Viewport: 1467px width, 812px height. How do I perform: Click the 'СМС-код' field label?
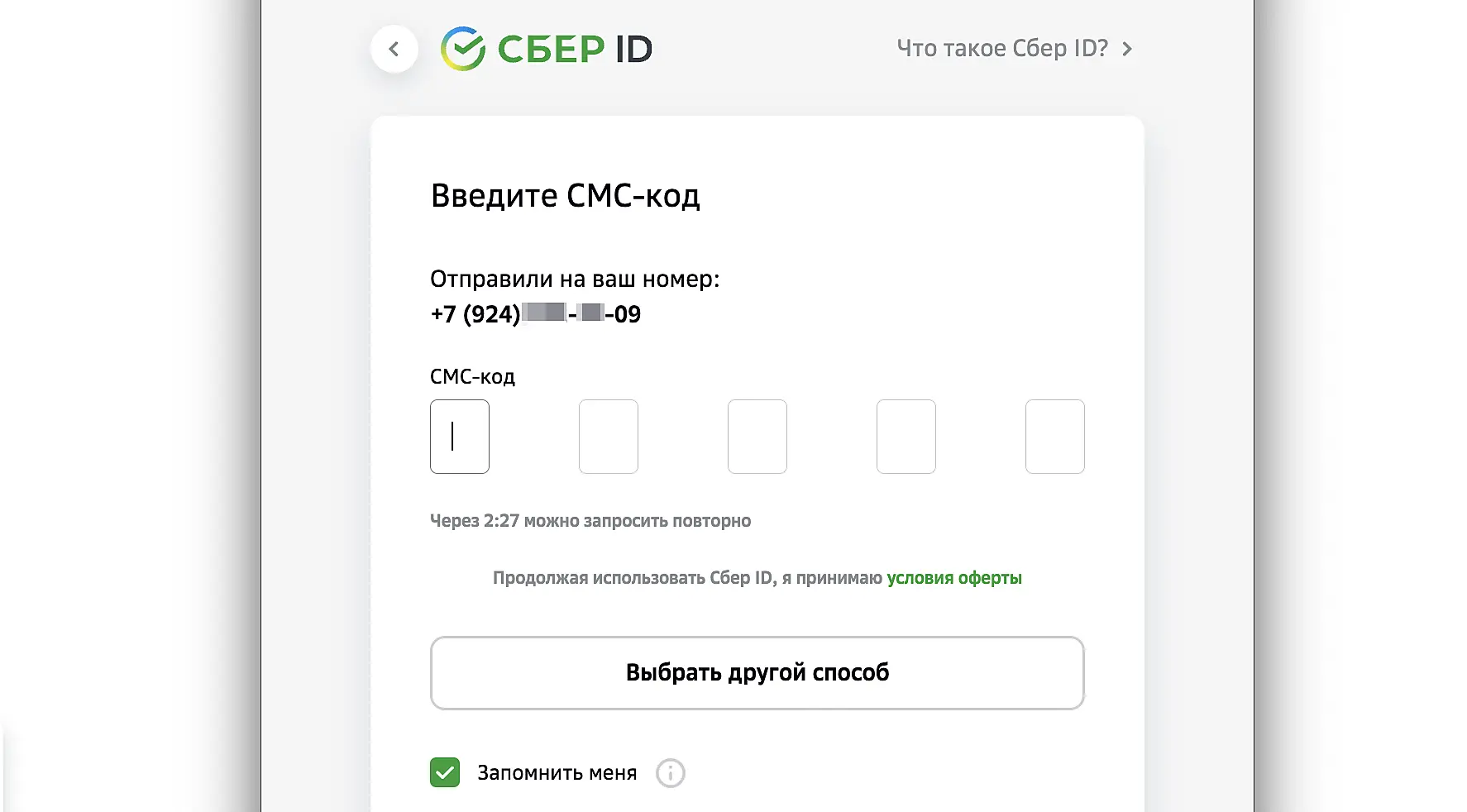[472, 377]
